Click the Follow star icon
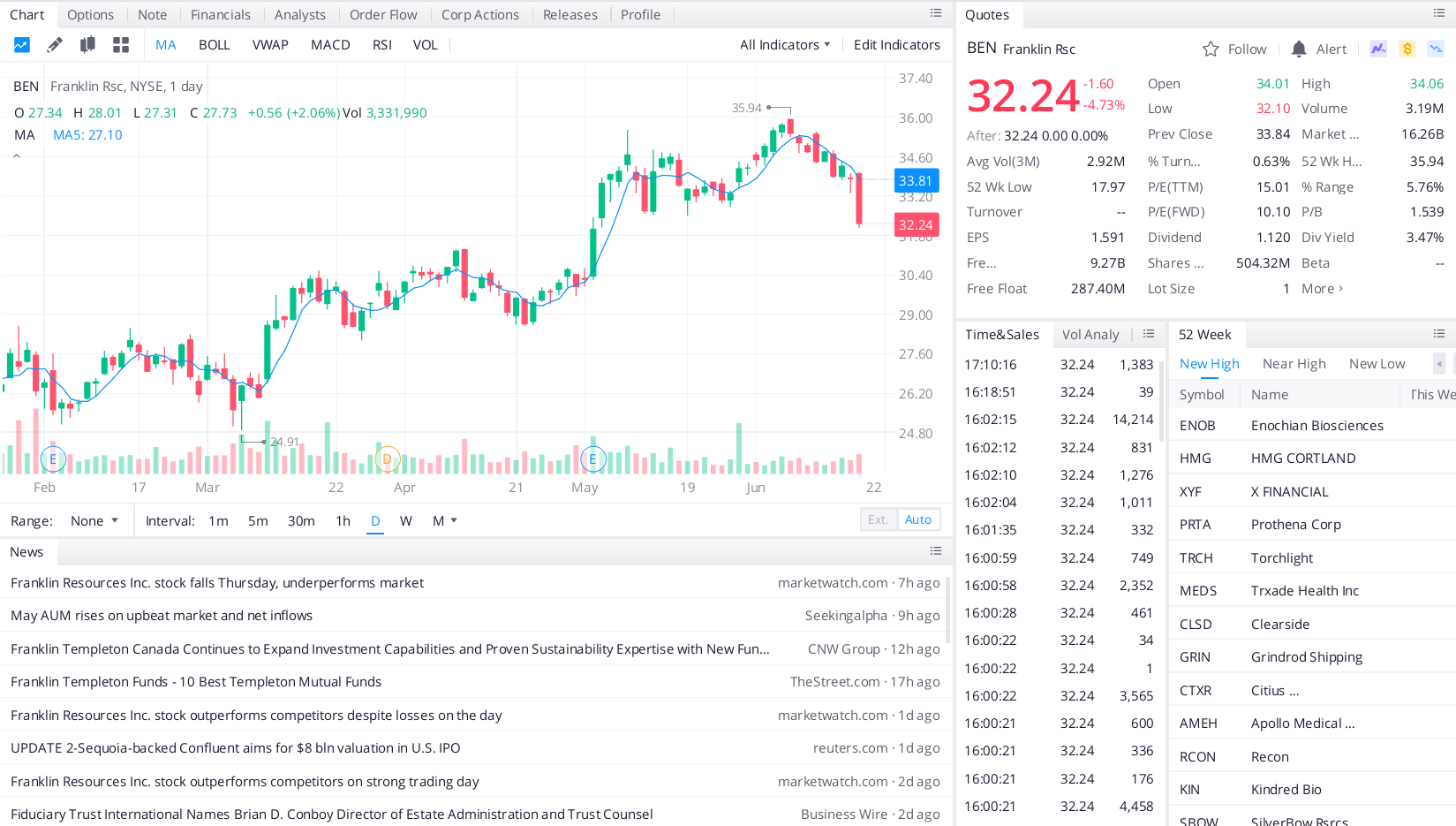This screenshot has width=1456, height=826. (x=1211, y=49)
